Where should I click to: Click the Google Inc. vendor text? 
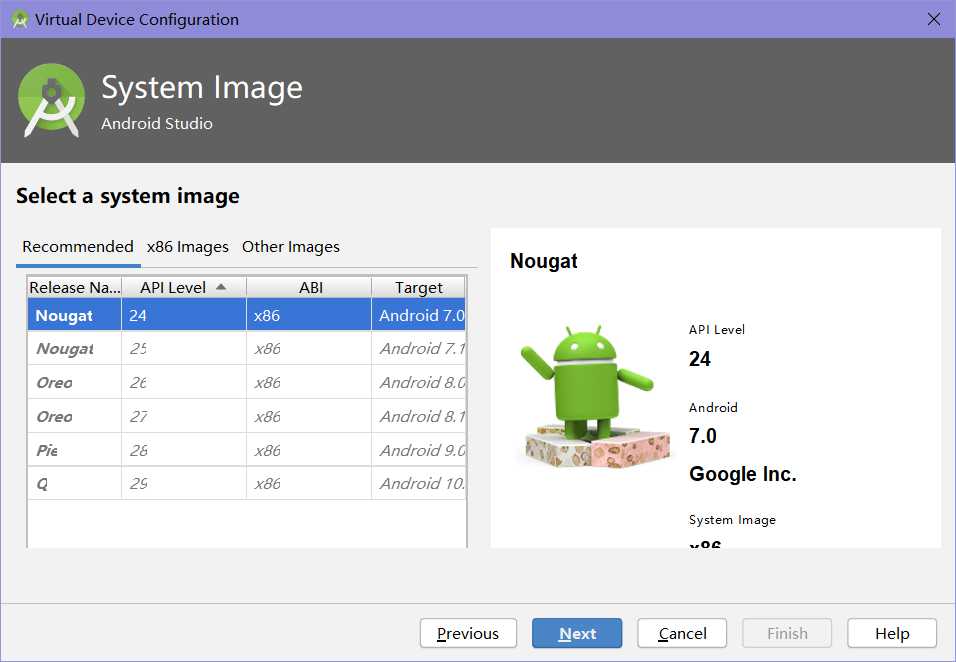click(743, 474)
